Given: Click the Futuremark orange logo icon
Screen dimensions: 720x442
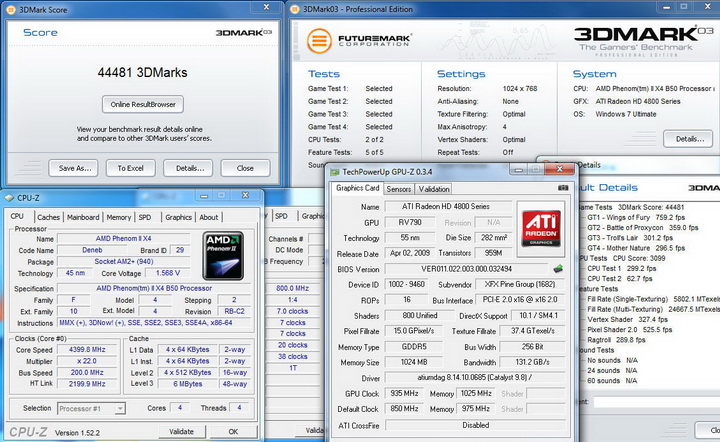Looking at the screenshot, I should click(x=319, y=41).
